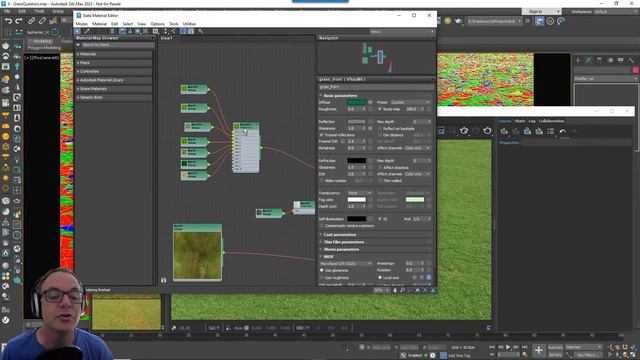Expand the Maps group in browser
Image resolution: width=640 pixels, height=360 pixels.
pos(114,63)
